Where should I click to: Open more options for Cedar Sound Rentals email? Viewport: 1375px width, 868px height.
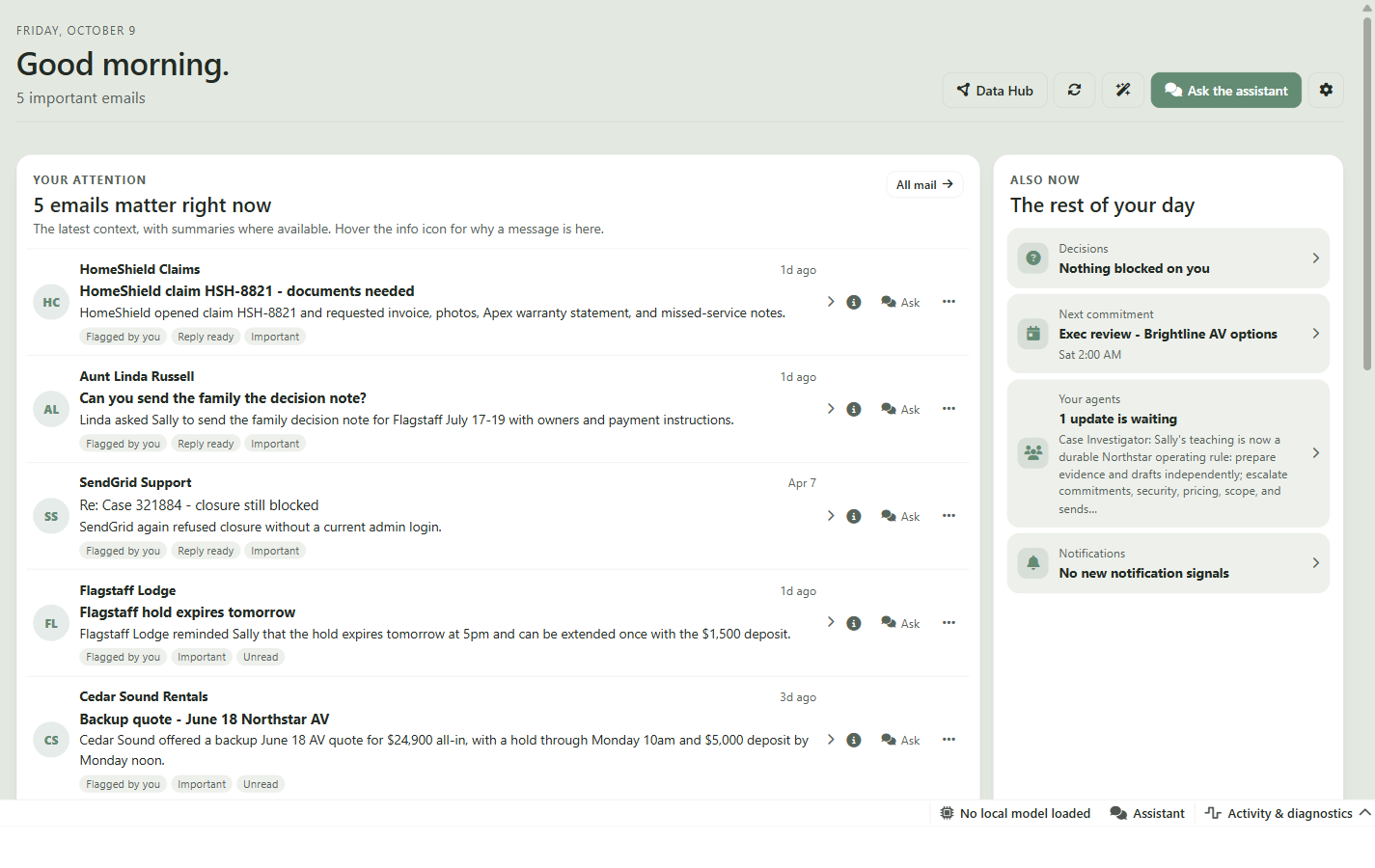click(949, 740)
